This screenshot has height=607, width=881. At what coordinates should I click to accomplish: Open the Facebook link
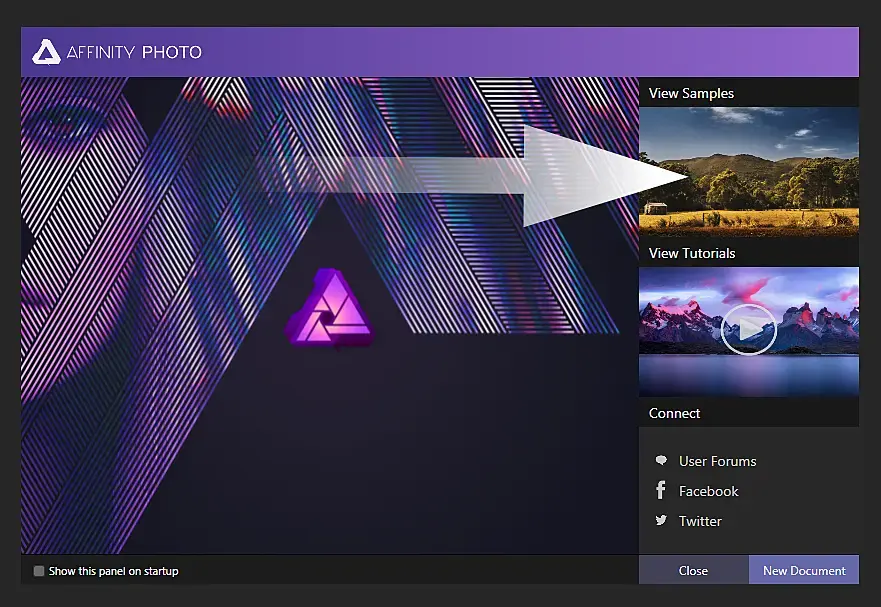click(709, 491)
